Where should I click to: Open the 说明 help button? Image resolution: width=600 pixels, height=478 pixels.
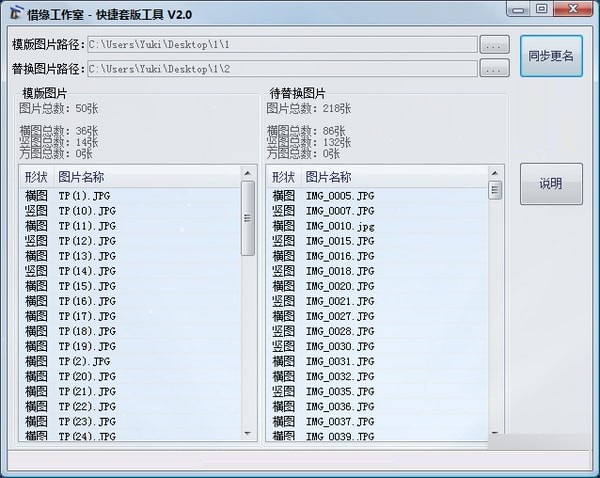point(551,184)
